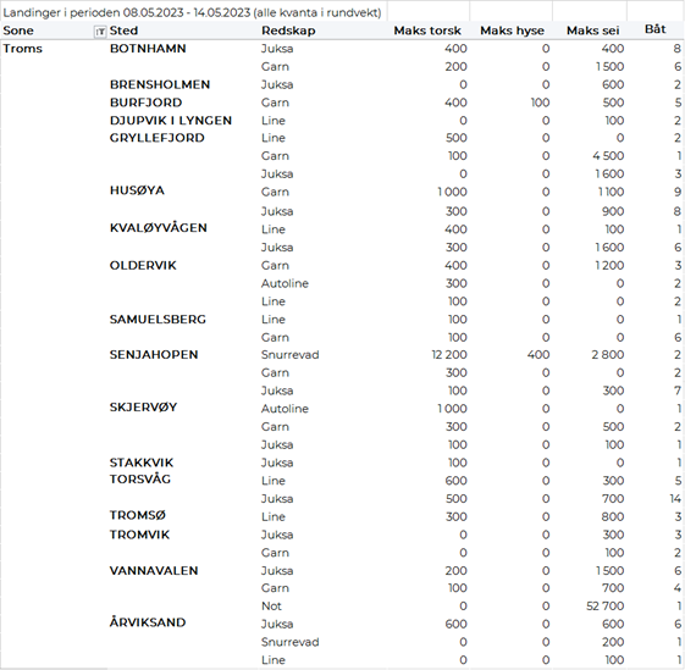The height and width of the screenshot is (670, 685).
Task: Select the Maks hyse header cell
Action: click(x=514, y=31)
